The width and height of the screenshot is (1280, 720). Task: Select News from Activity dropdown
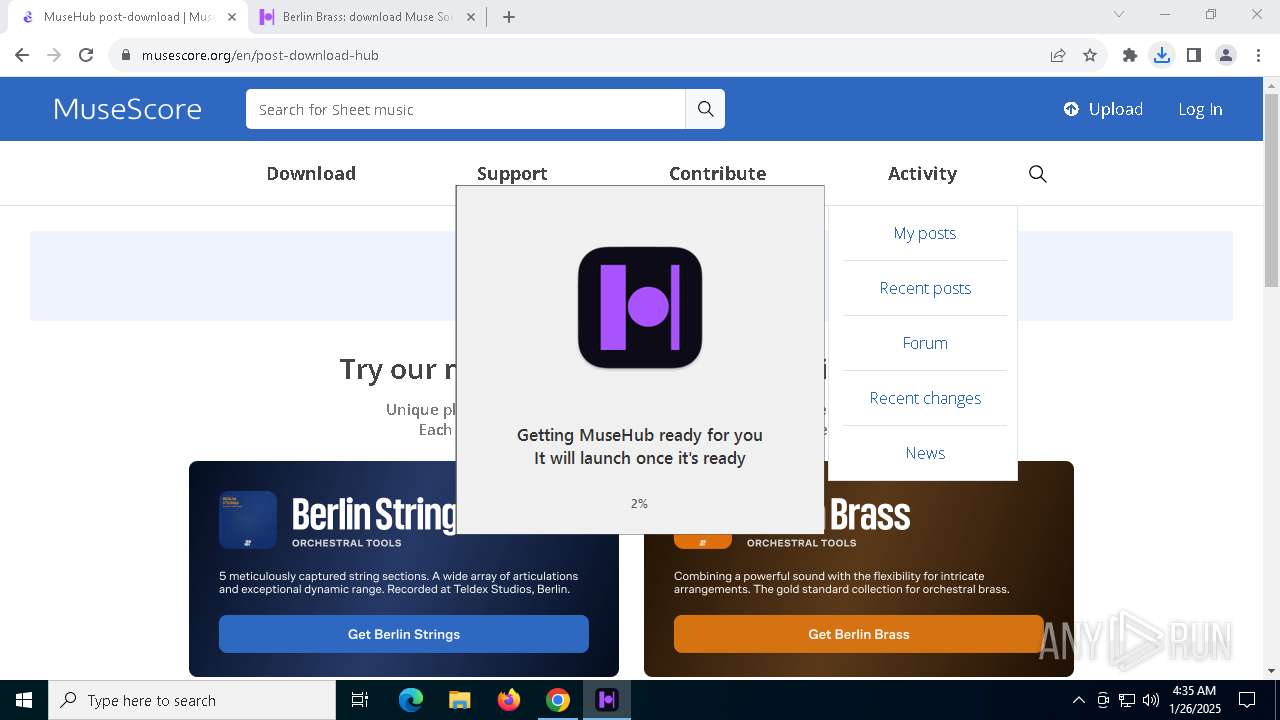(925, 453)
